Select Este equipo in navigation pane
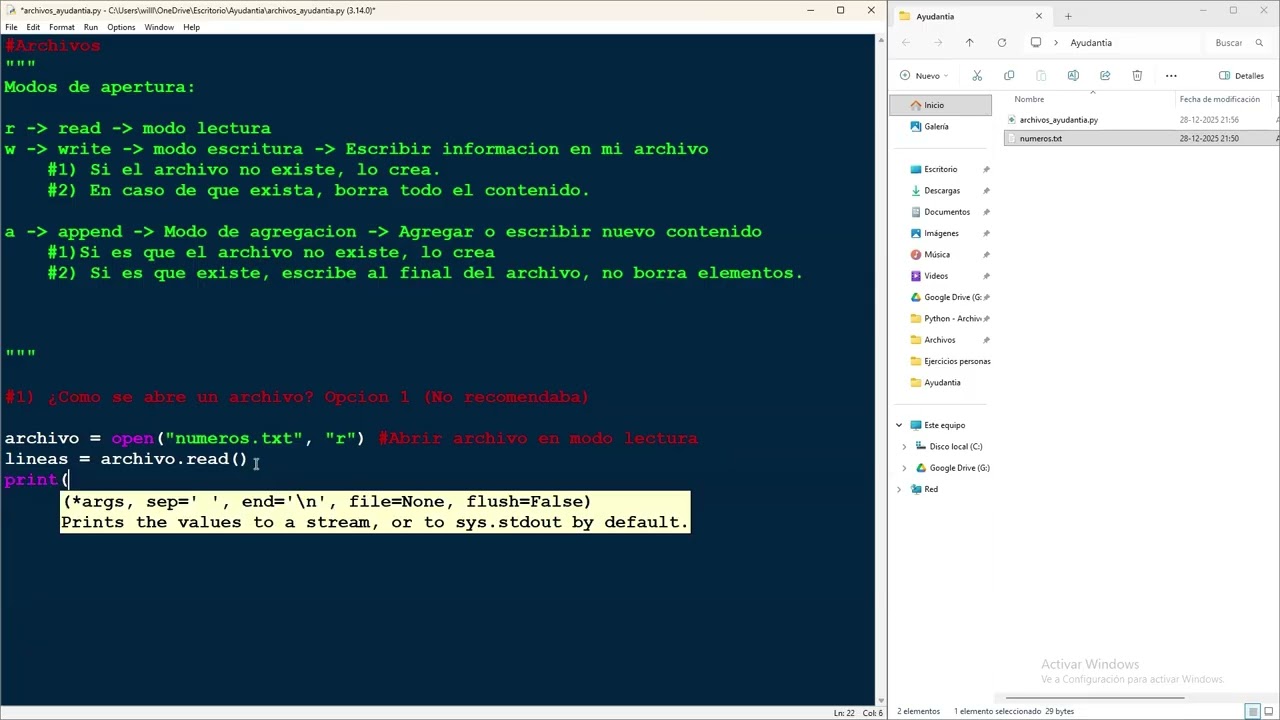 click(x=944, y=425)
